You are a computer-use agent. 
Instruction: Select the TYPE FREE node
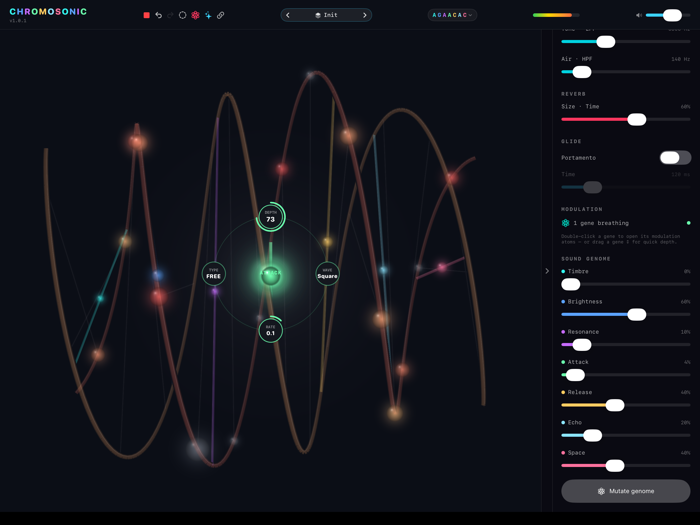[x=213, y=274]
